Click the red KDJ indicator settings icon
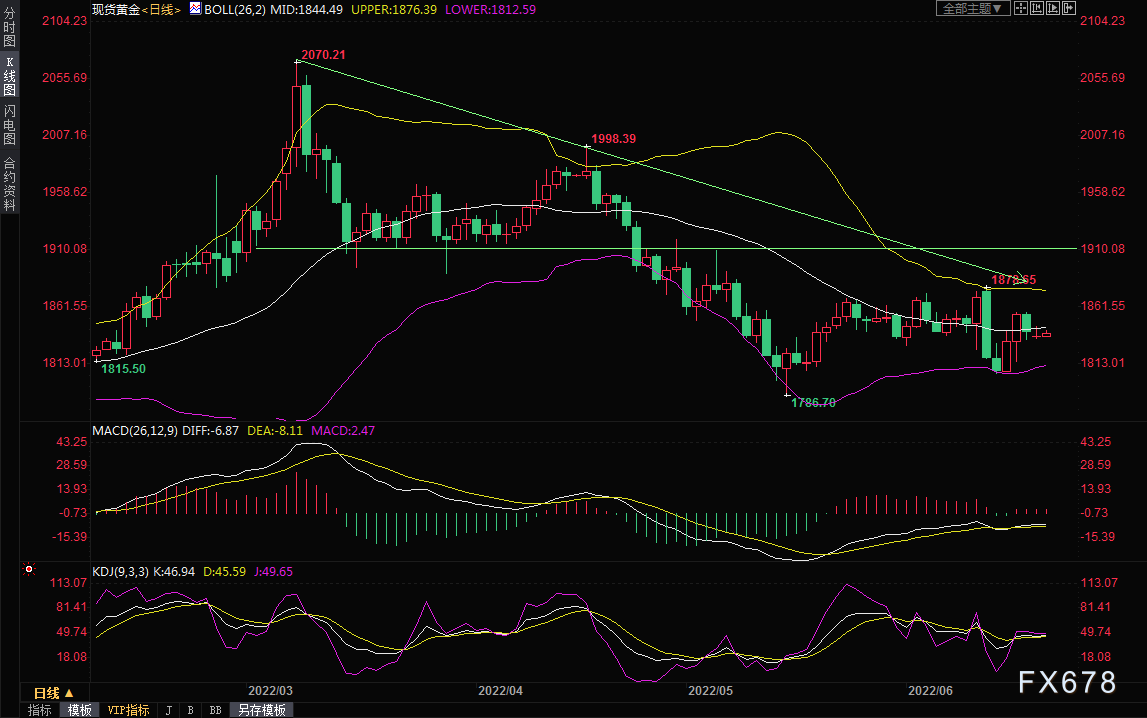This screenshot has height=718, width=1147. (x=29, y=569)
